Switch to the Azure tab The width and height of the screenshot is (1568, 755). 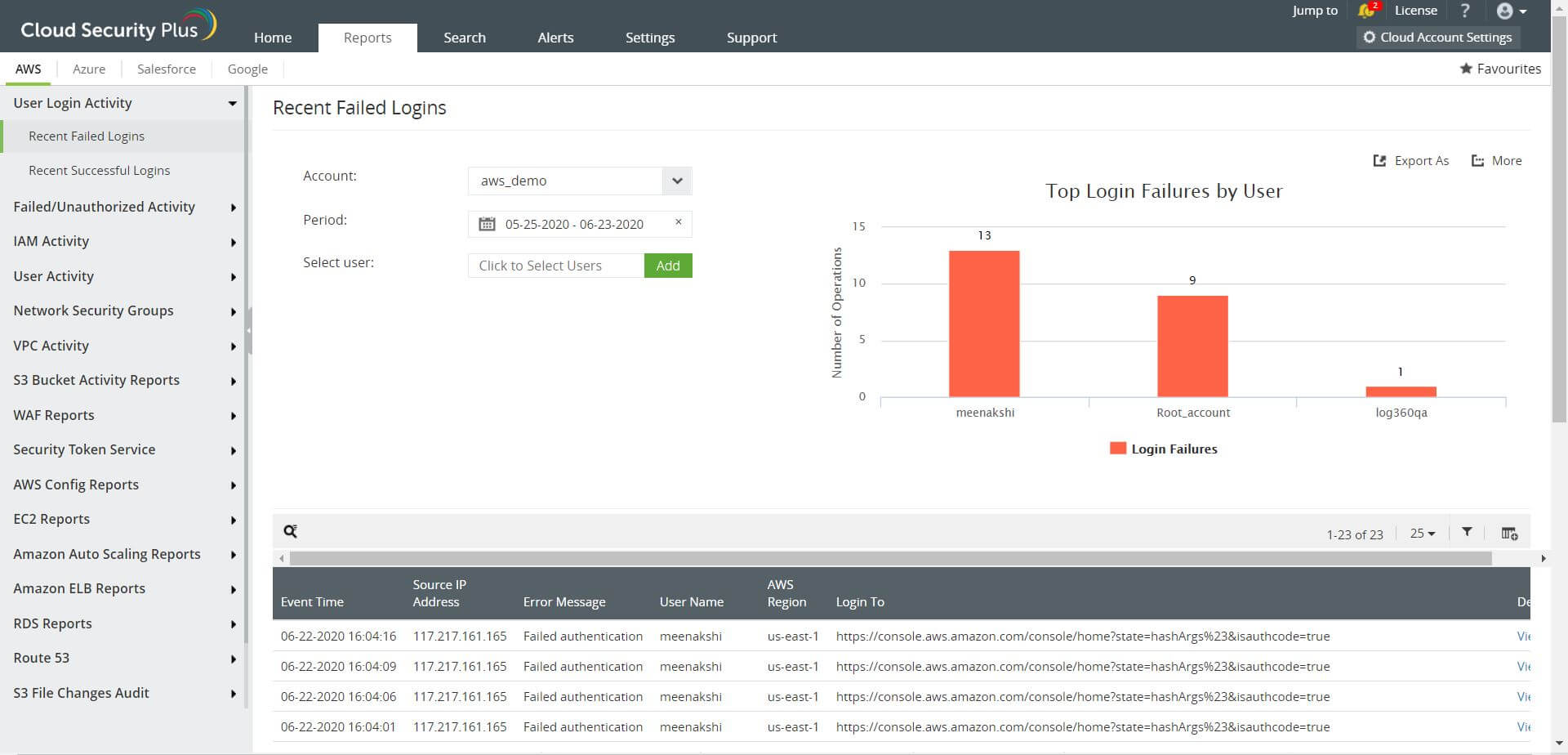point(89,69)
